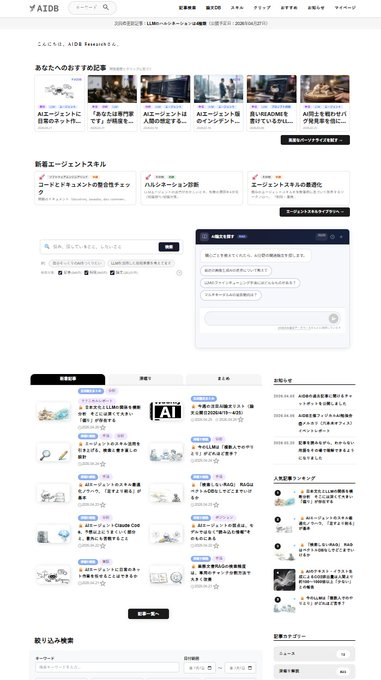The image size is (381, 680).
Task: Open recommended card AIエージェントは人間の想定する
Action: [165, 103]
